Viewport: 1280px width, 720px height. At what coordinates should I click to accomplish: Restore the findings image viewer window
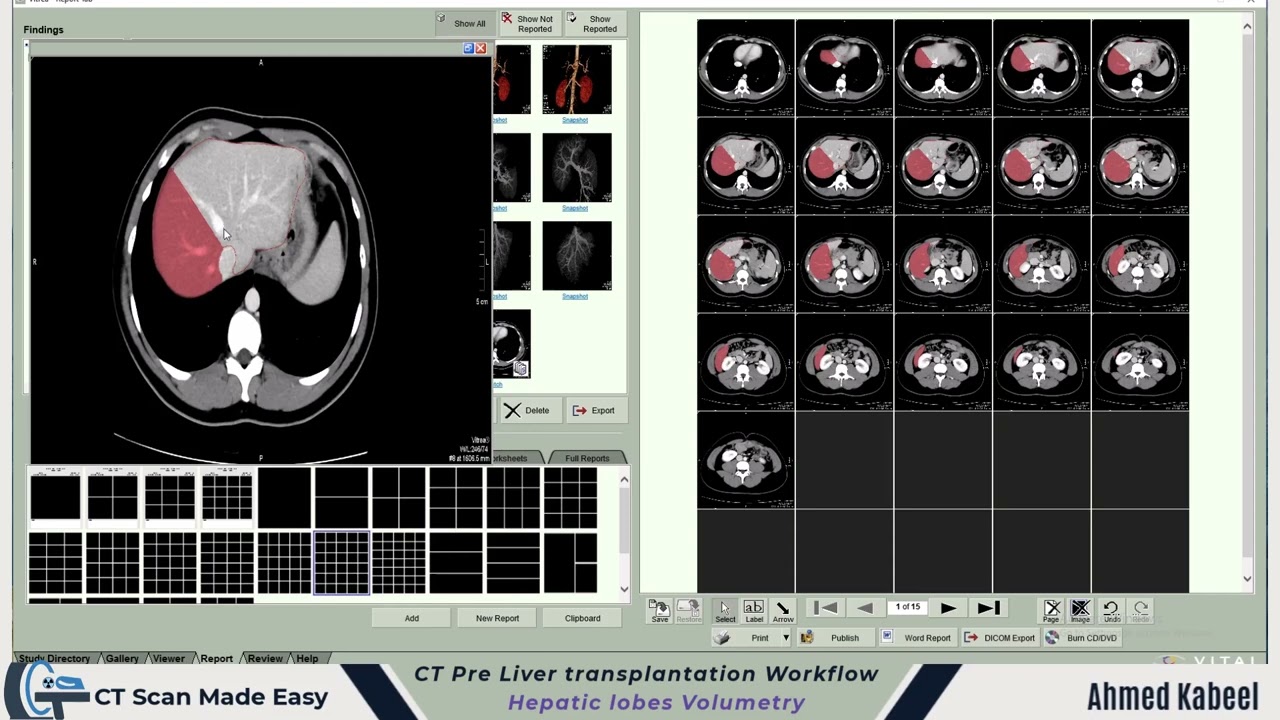468,48
